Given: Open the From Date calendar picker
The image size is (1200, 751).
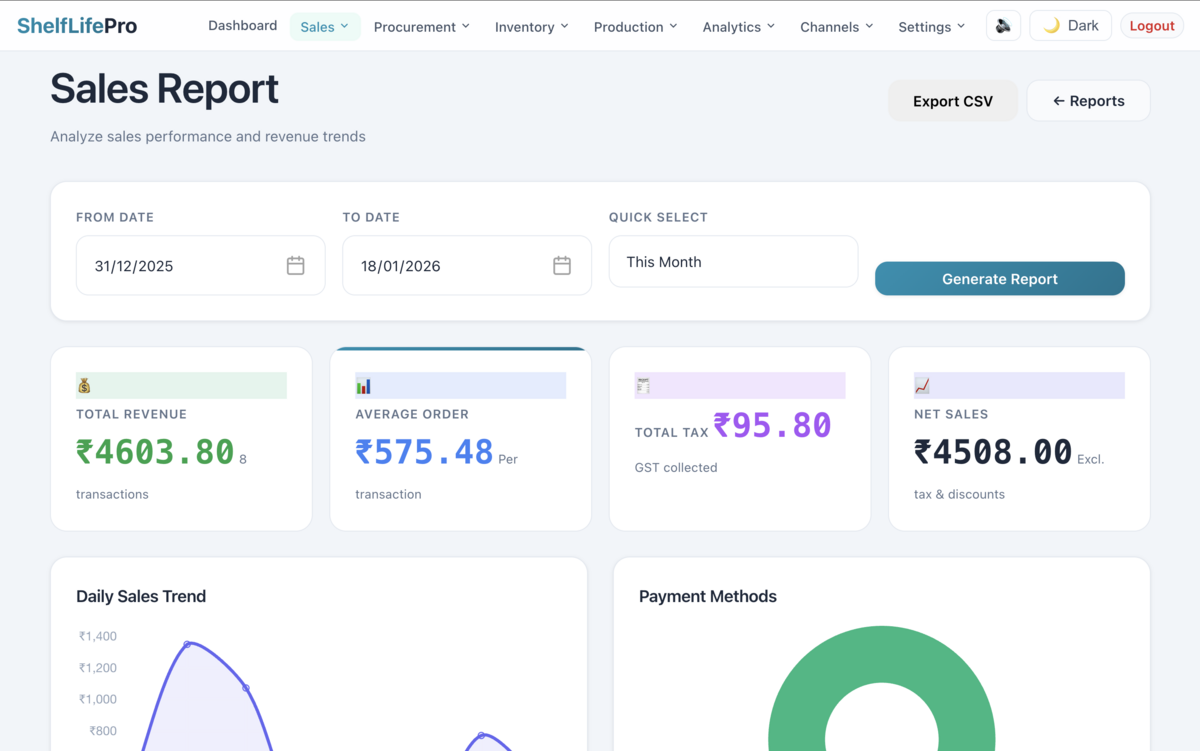Looking at the screenshot, I should pos(295,265).
